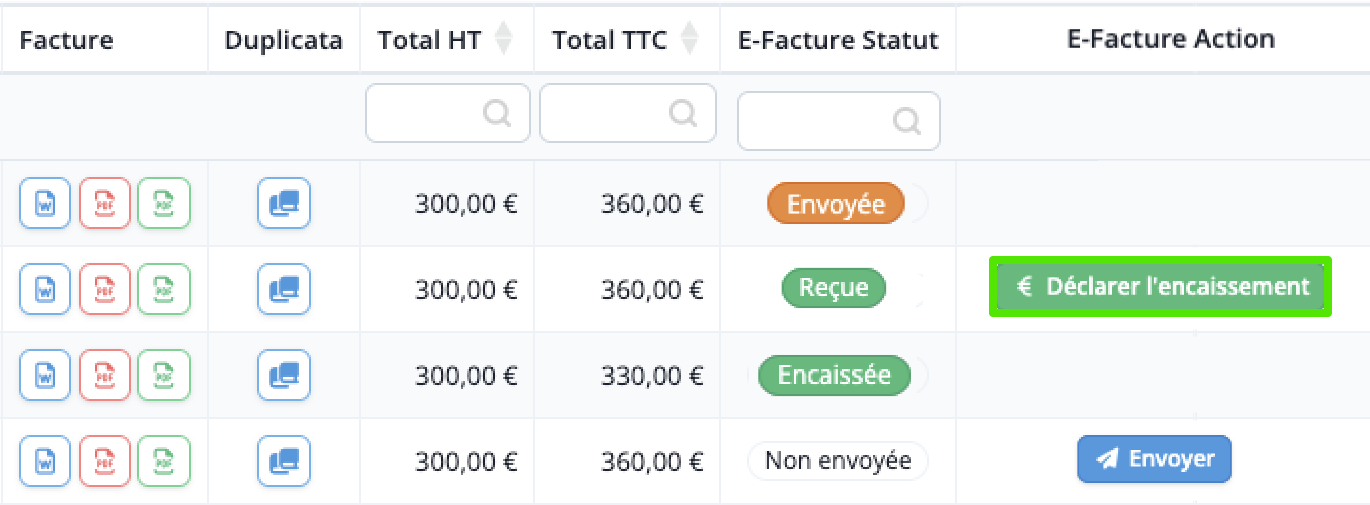Click the Envoyer button

(x=1154, y=460)
